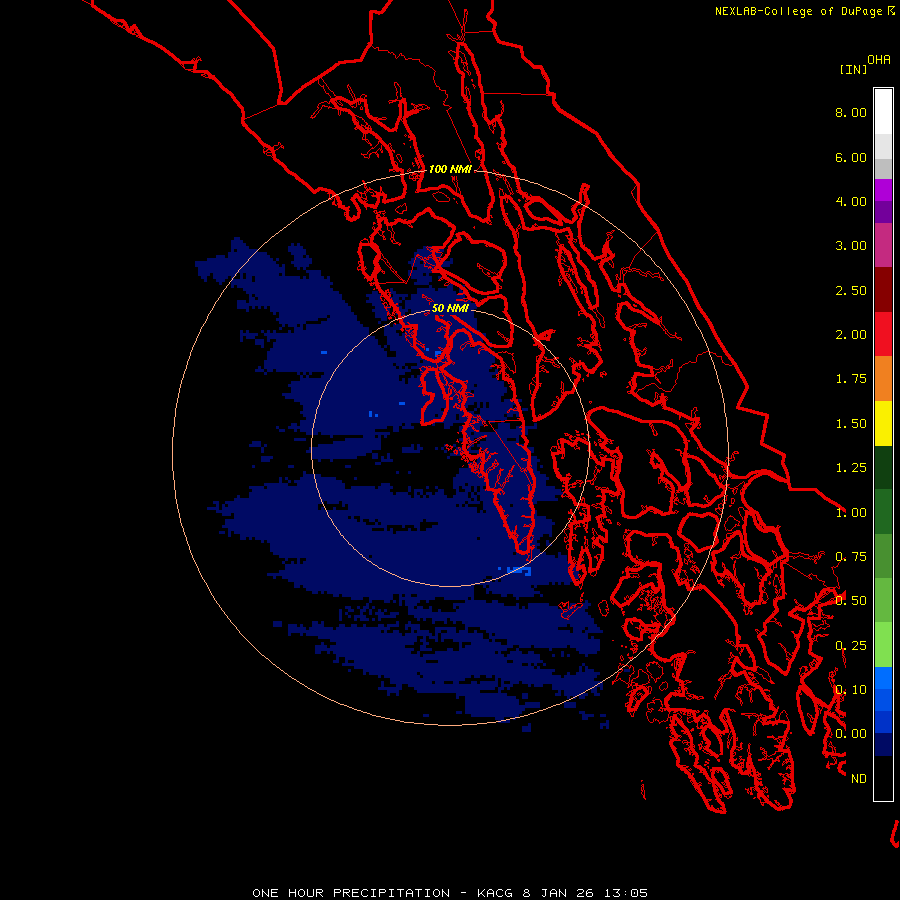The image size is (900, 900).
Task: Select the pink swatch beside 3.00
Action: pyautogui.click(x=883, y=245)
